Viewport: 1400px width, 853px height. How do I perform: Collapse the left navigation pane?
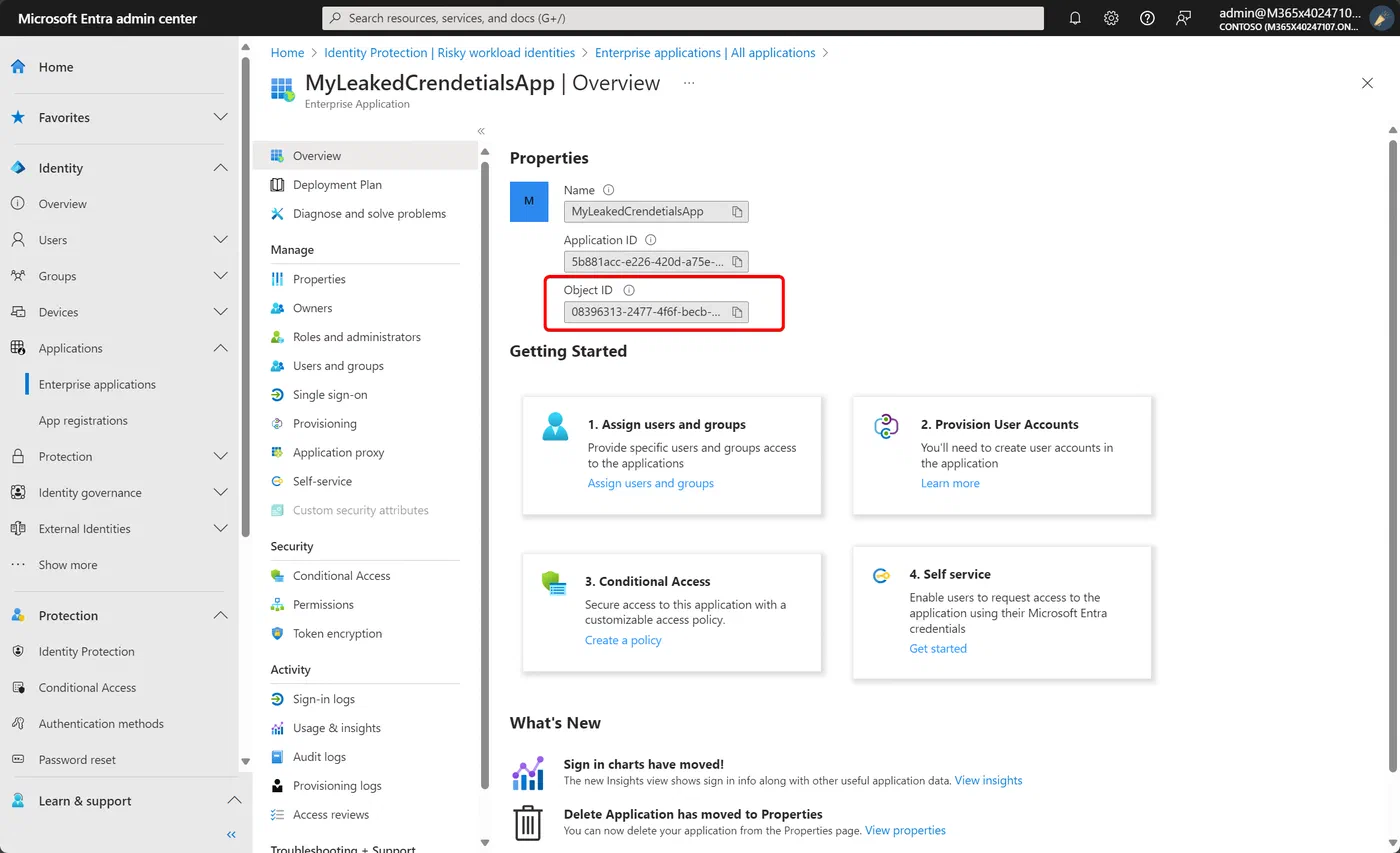pyautogui.click(x=231, y=834)
